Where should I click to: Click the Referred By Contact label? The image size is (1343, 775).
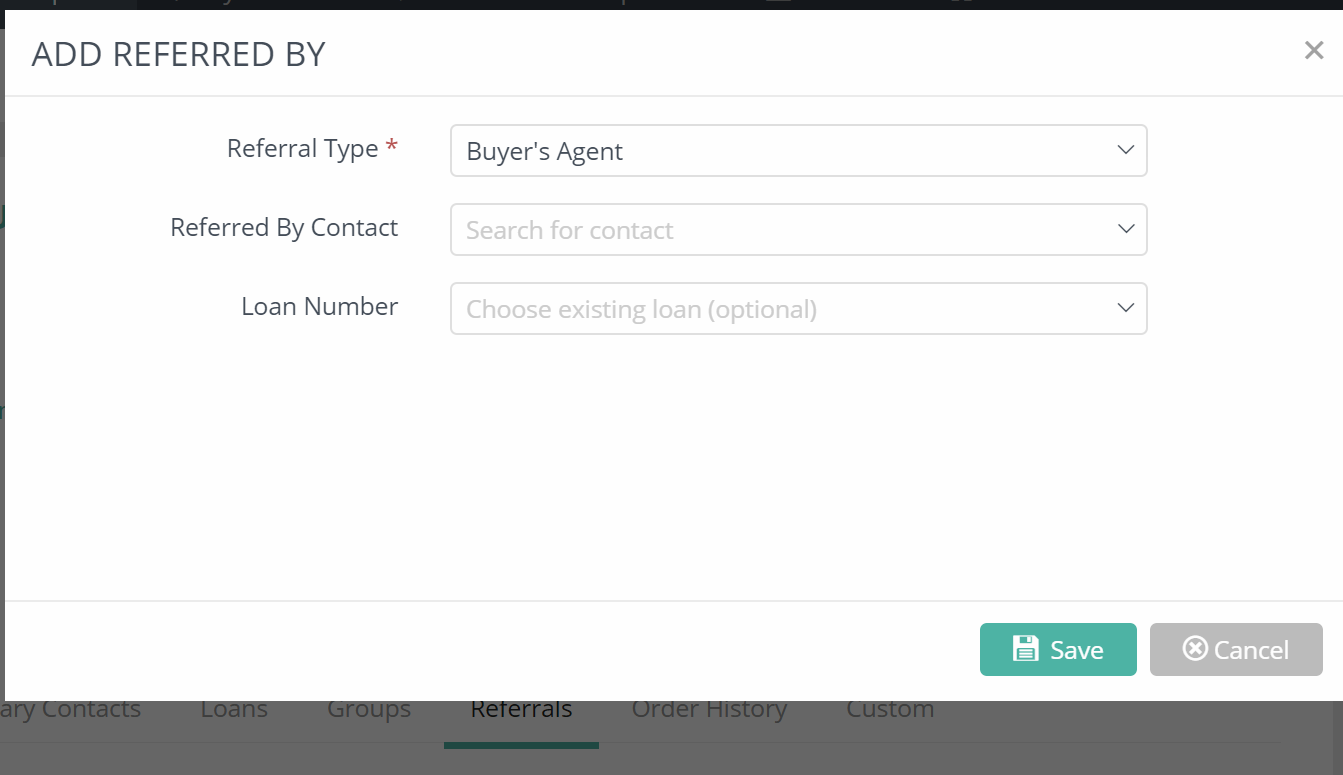[x=284, y=227]
